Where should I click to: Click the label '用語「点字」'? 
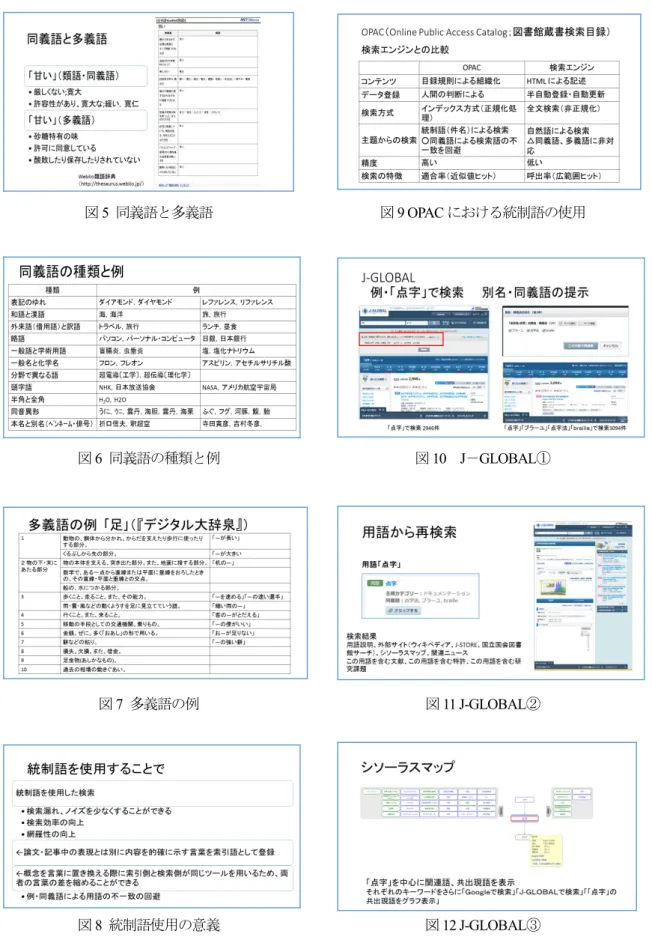click(381, 565)
